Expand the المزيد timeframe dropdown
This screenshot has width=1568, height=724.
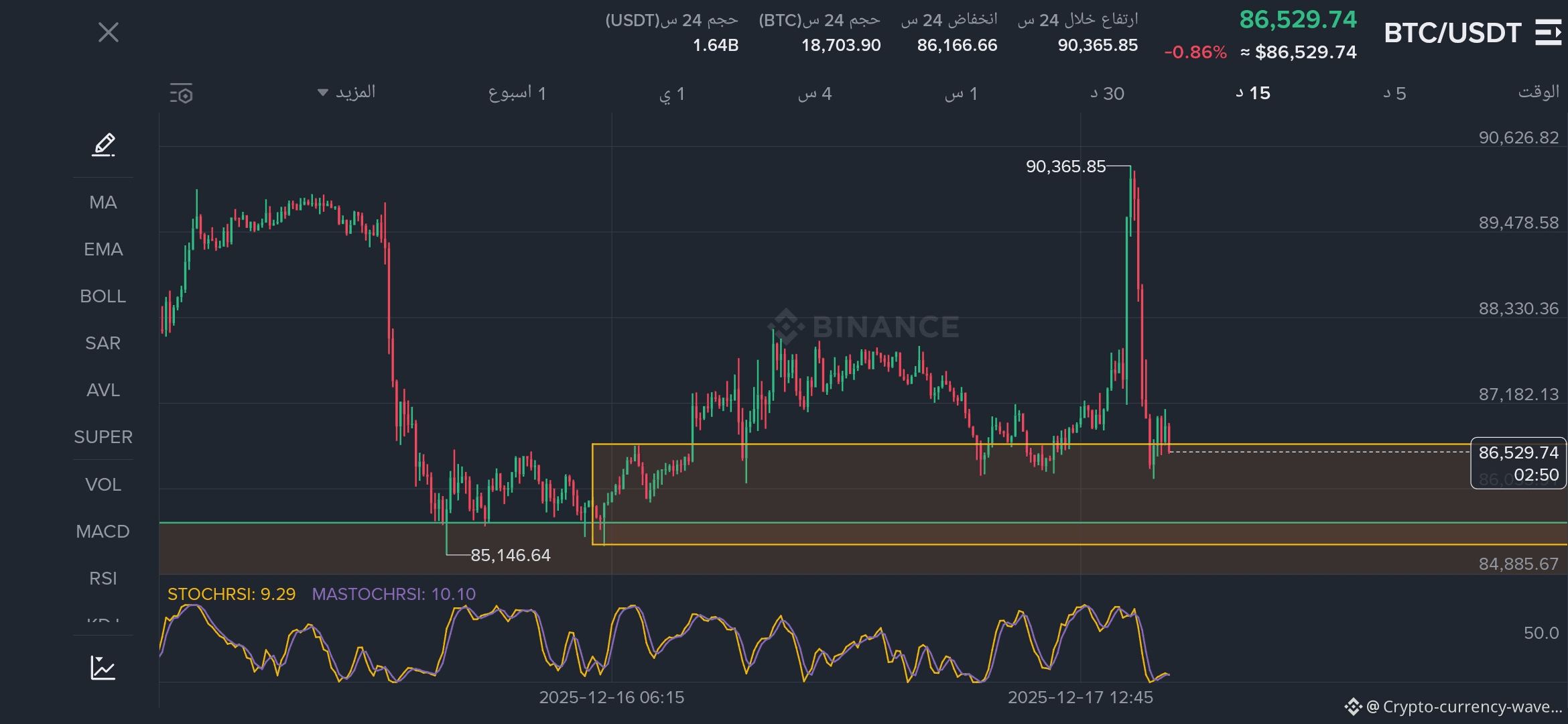347,93
